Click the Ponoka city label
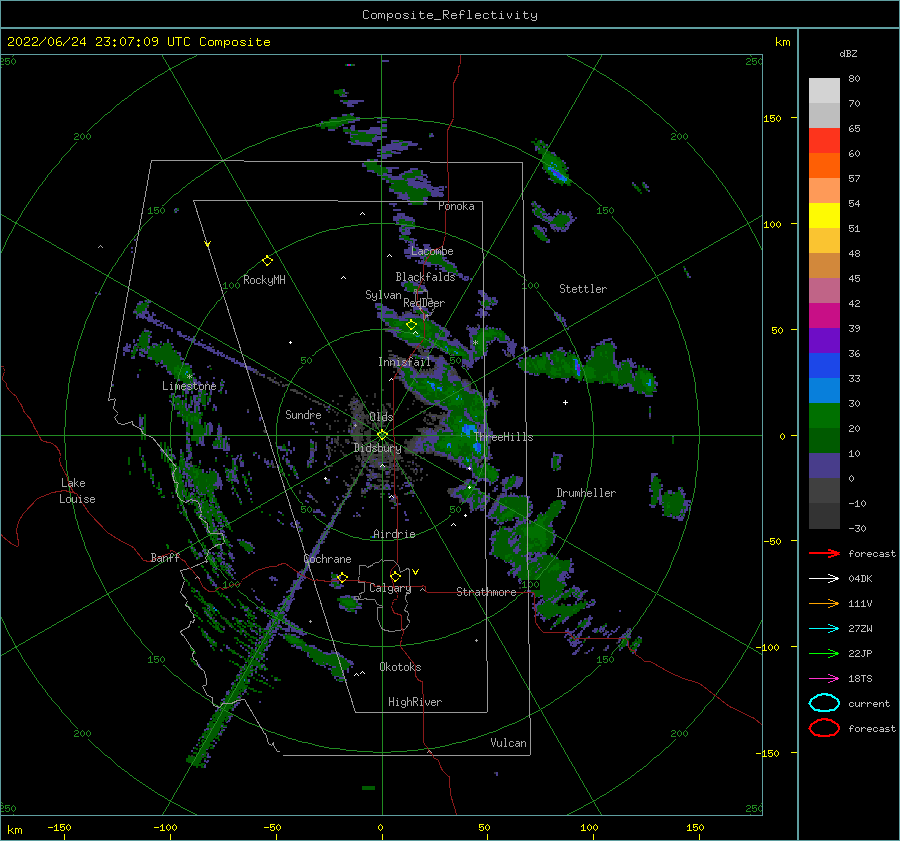The height and width of the screenshot is (841, 900). click(x=456, y=206)
